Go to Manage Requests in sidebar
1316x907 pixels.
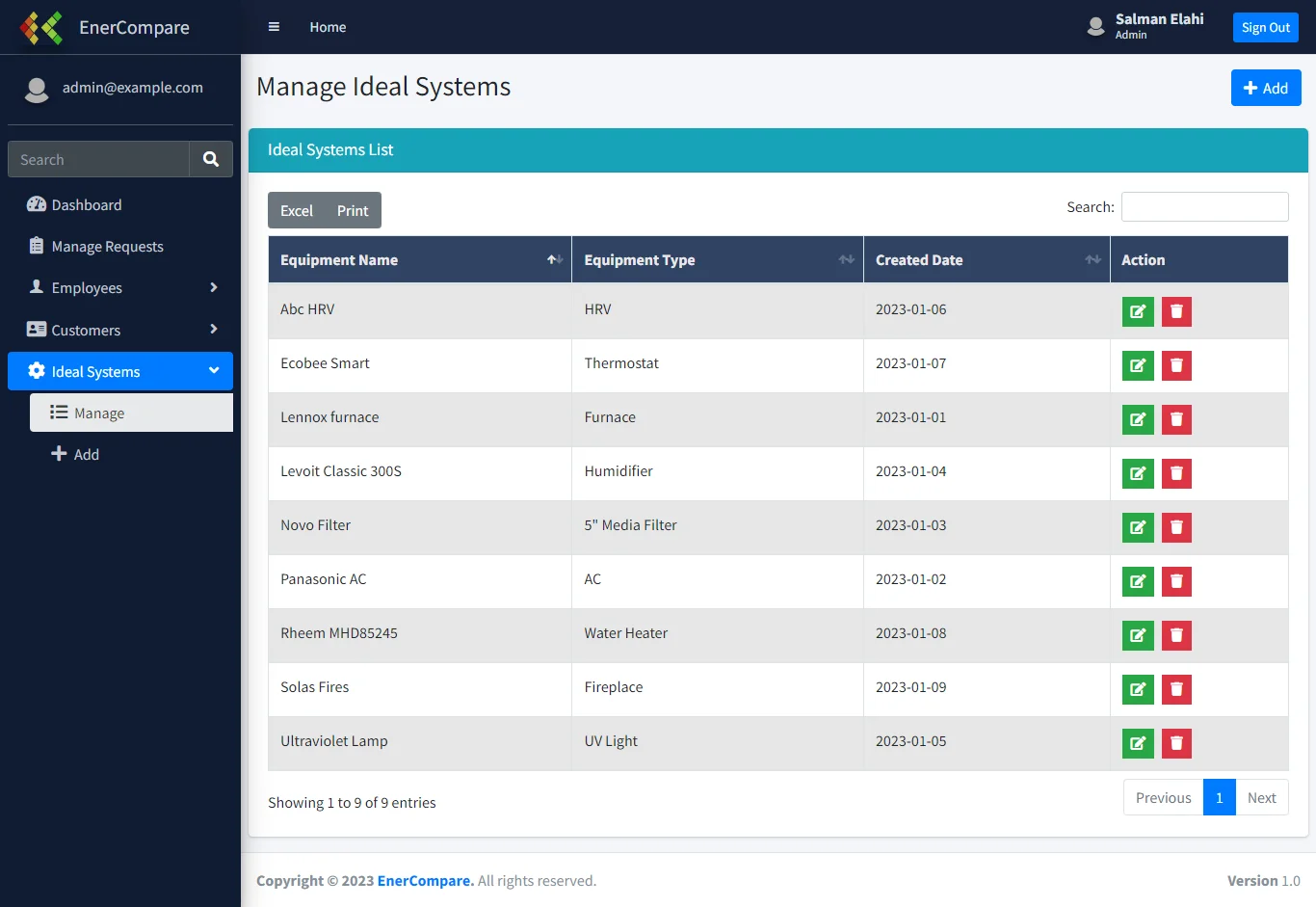tap(107, 247)
